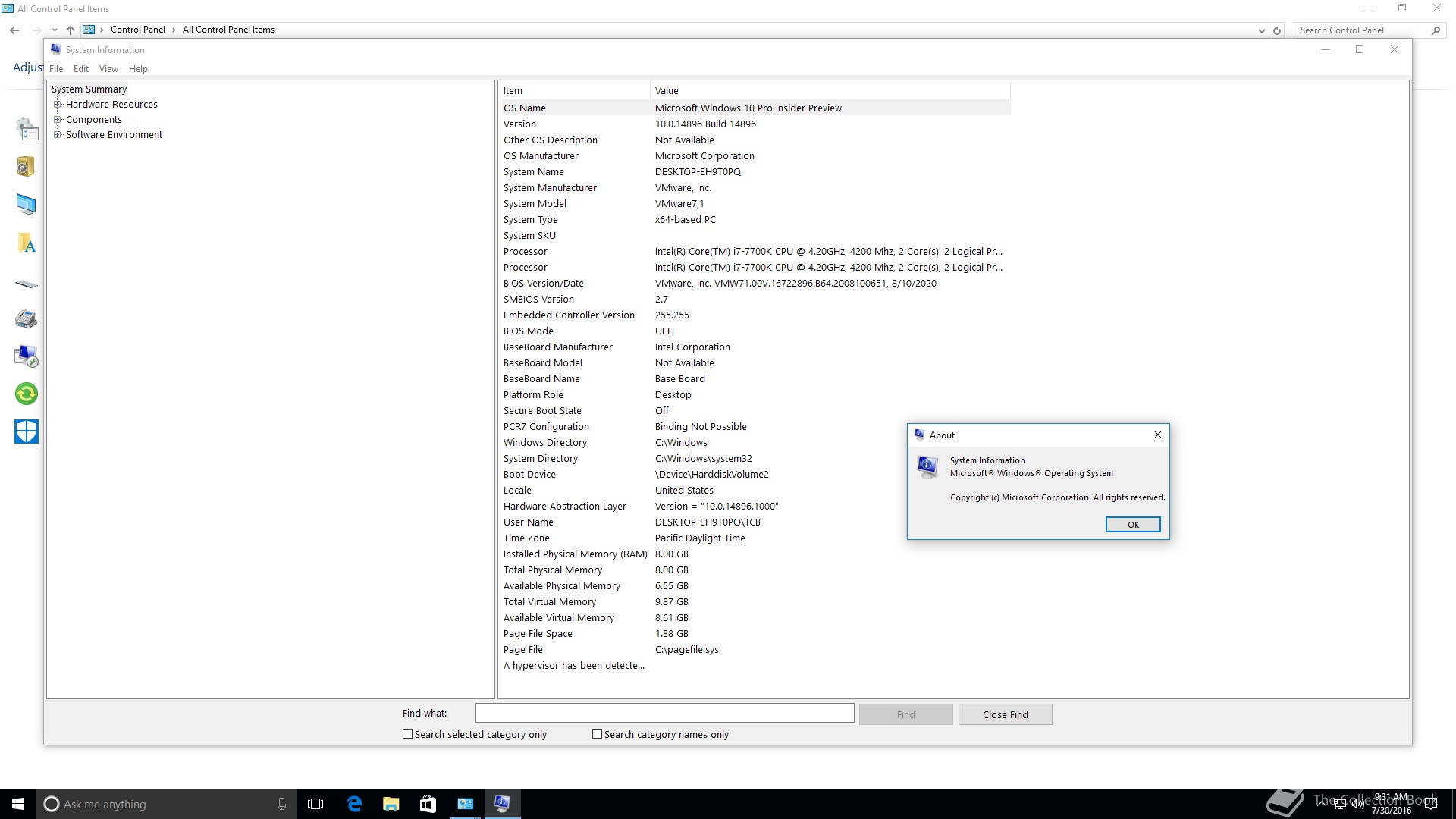Click the network icon in system tray
The image size is (1456, 819).
pyautogui.click(x=1341, y=804)
